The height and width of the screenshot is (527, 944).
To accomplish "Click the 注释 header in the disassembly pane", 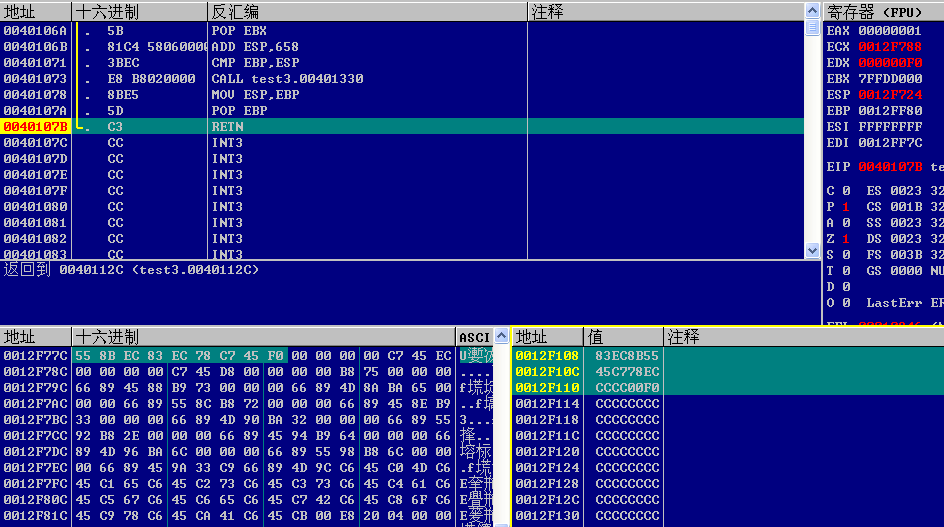I will (548, 11).
